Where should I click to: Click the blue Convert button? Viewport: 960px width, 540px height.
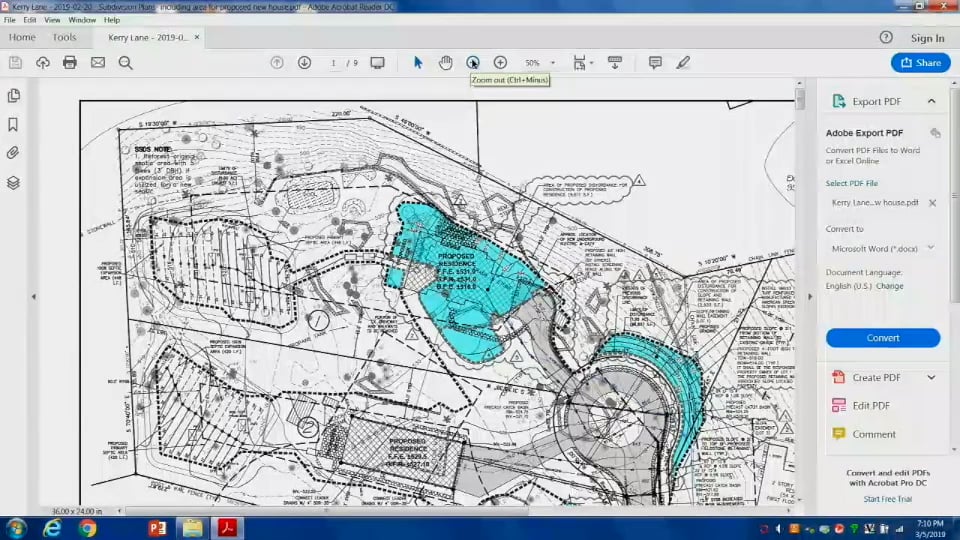[x=883, y=337]
